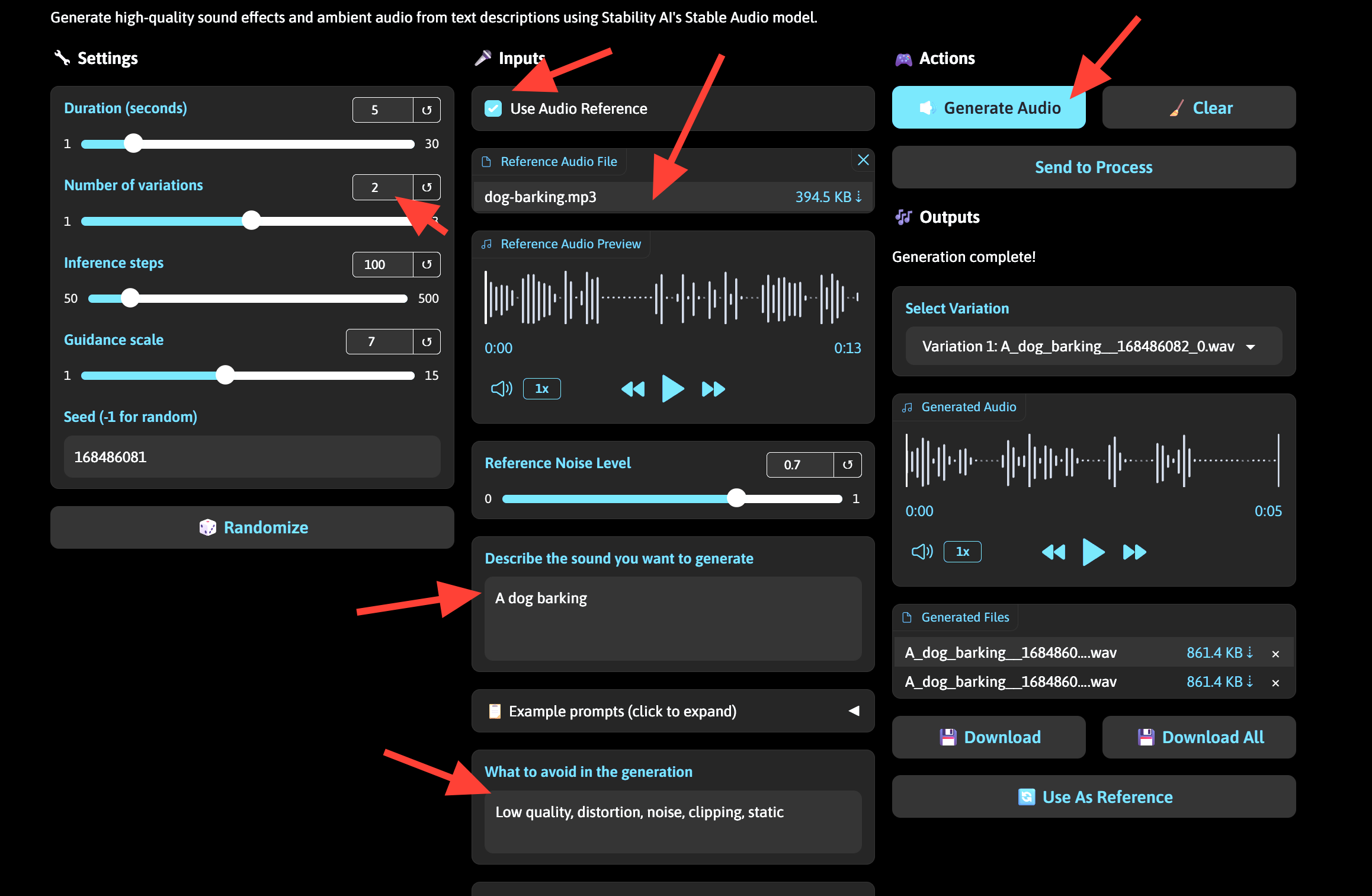Mute the Generated Audio speaker

[921, 552]
